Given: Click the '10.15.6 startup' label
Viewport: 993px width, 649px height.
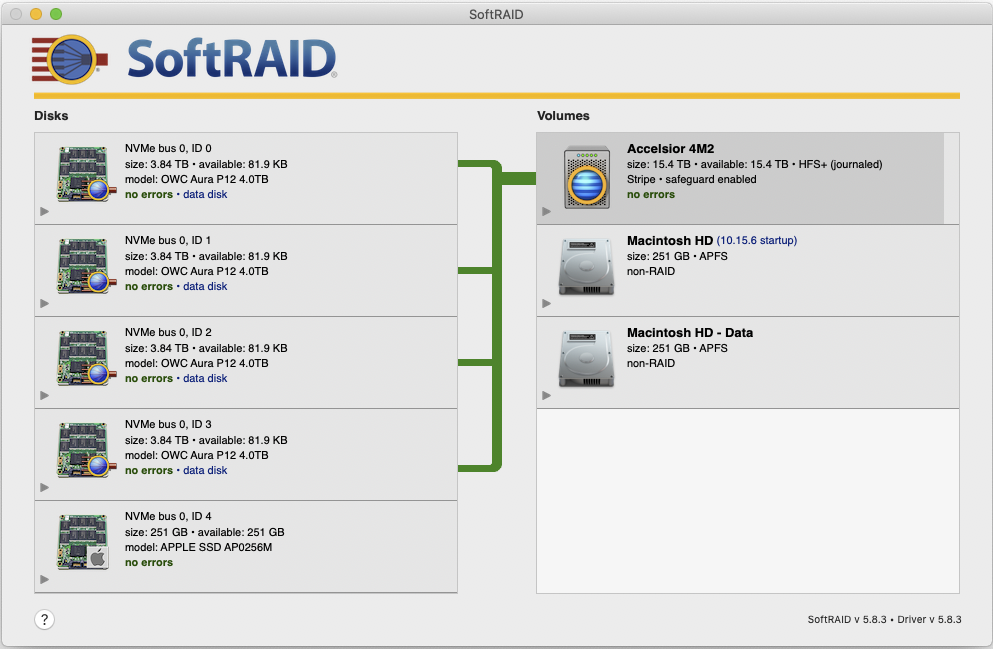Looking at the screenshot, I should click(x=756, y=241).
